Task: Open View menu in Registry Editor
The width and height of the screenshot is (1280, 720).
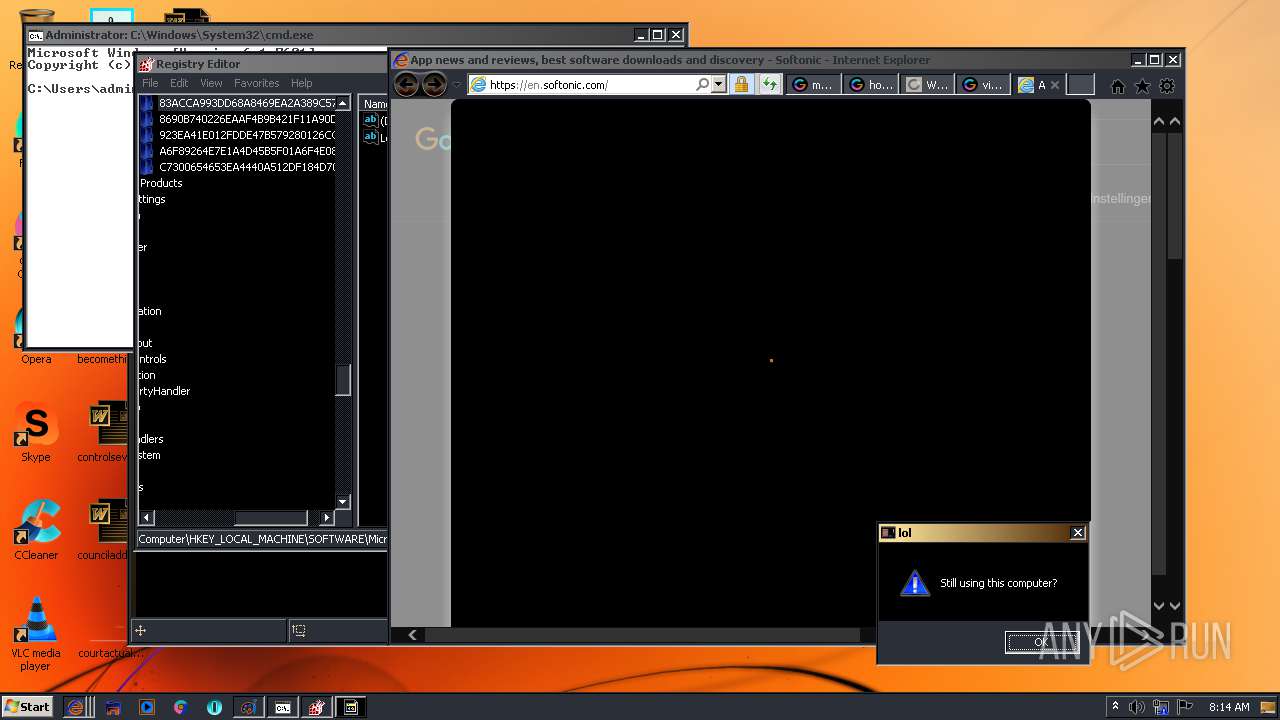Action: pyautogui.click(x=211, y=83)
